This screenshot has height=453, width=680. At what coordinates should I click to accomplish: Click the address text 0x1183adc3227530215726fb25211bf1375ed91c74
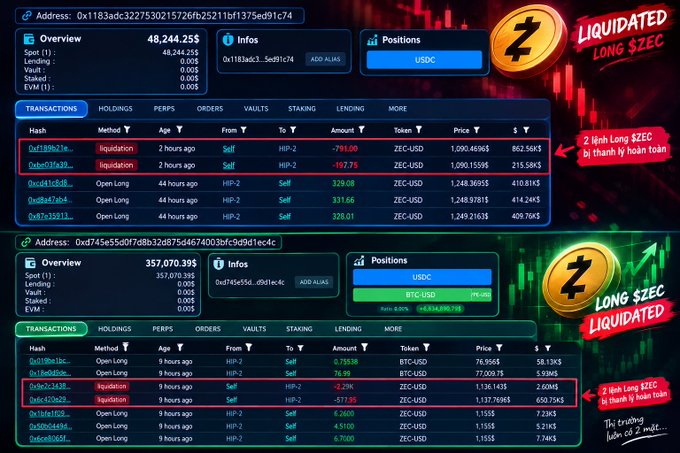[184, 16]
